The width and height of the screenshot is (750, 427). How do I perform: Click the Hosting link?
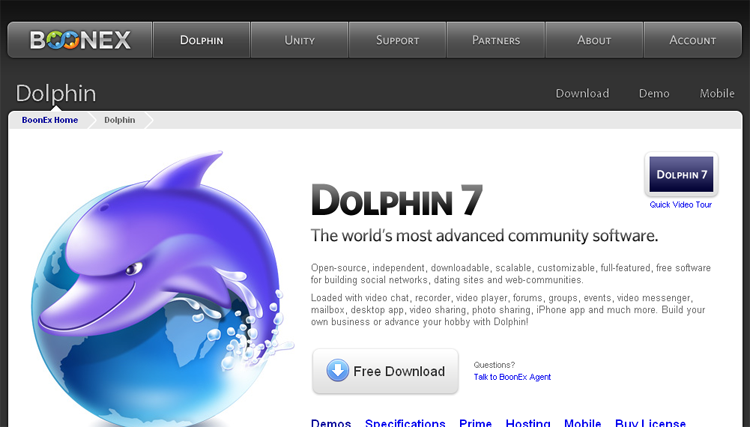click(528, 422)
